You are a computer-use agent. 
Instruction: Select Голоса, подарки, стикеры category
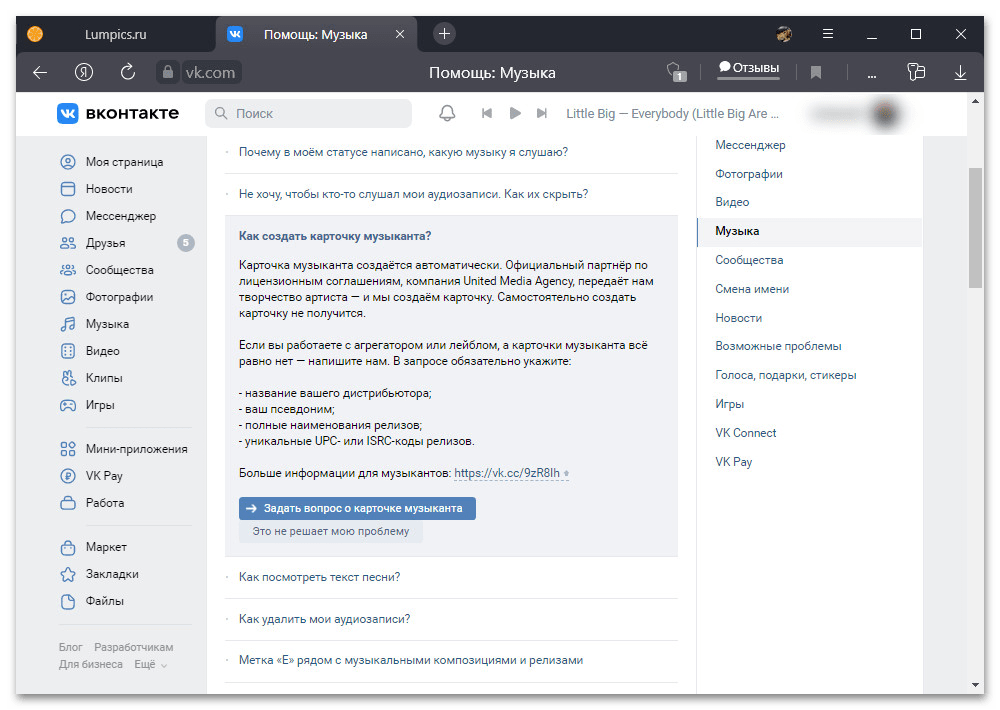coord(786,375)
